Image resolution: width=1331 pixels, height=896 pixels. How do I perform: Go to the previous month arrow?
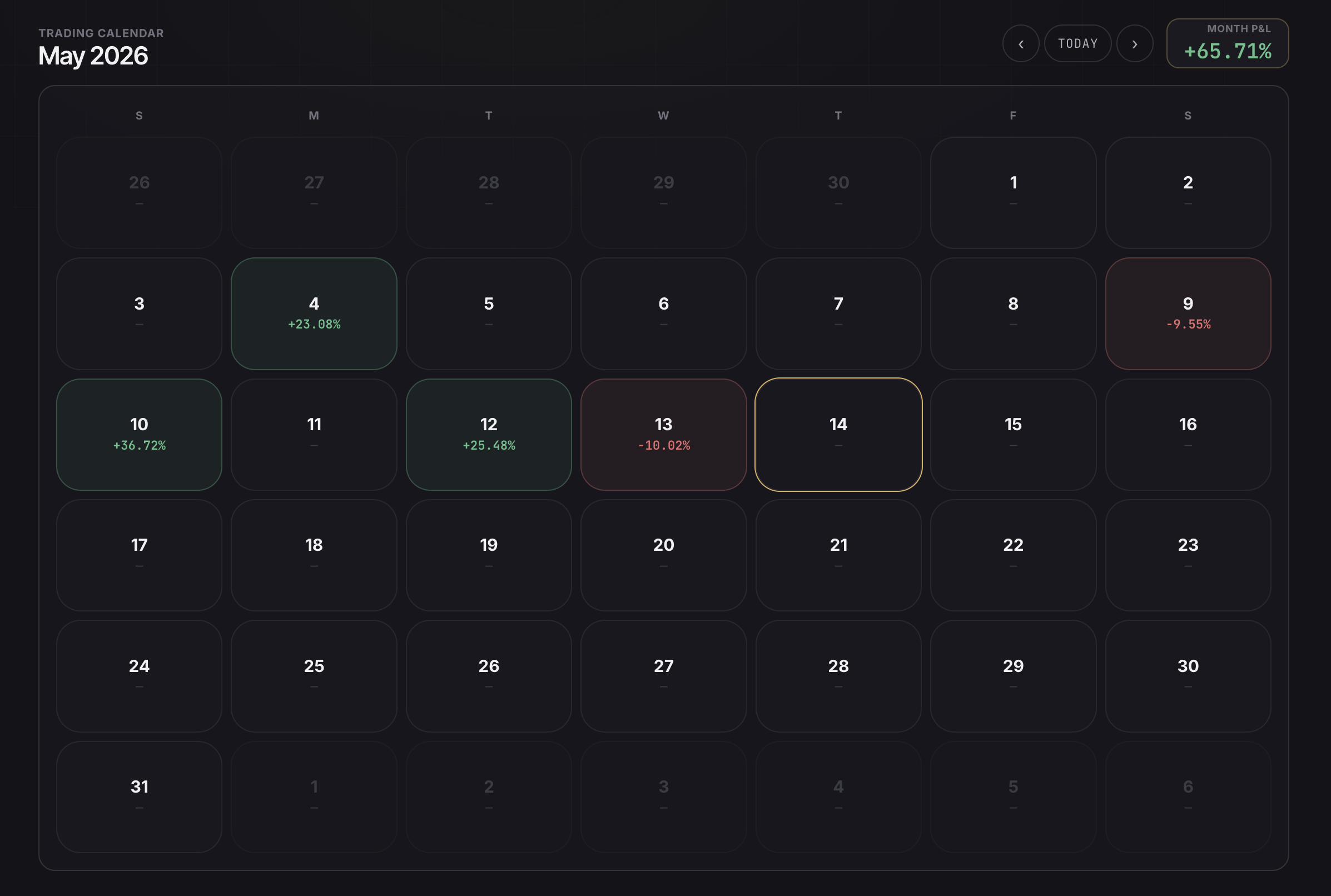point(1021,43)
